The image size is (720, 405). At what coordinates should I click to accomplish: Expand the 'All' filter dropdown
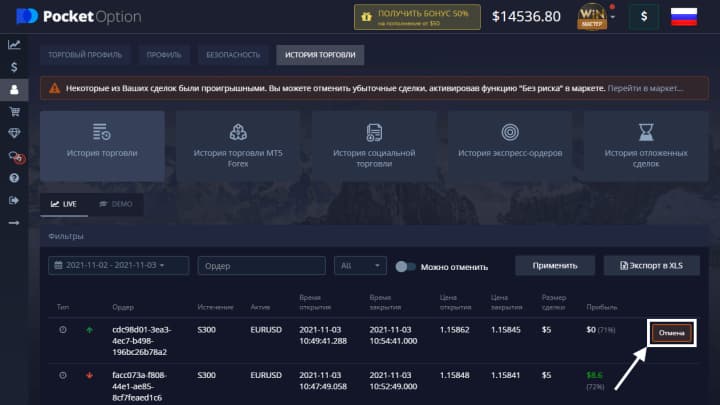[360, 266]
